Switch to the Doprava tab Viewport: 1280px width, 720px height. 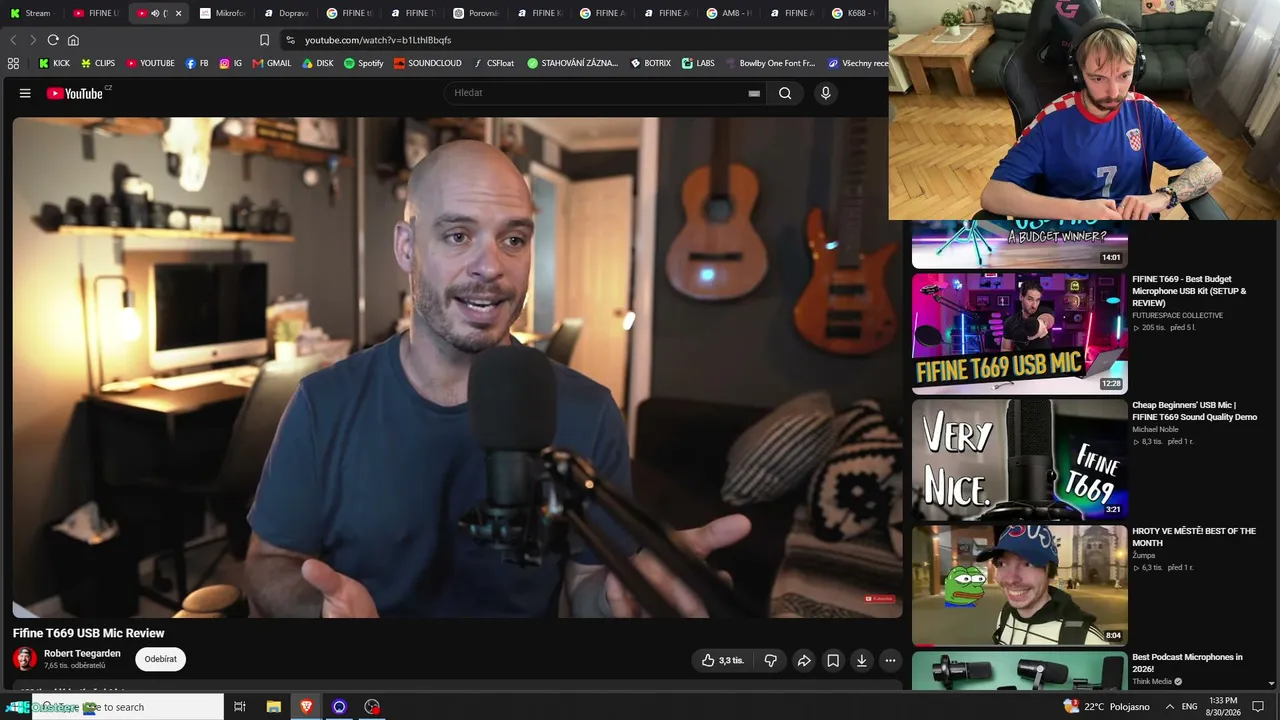point(287,13)
